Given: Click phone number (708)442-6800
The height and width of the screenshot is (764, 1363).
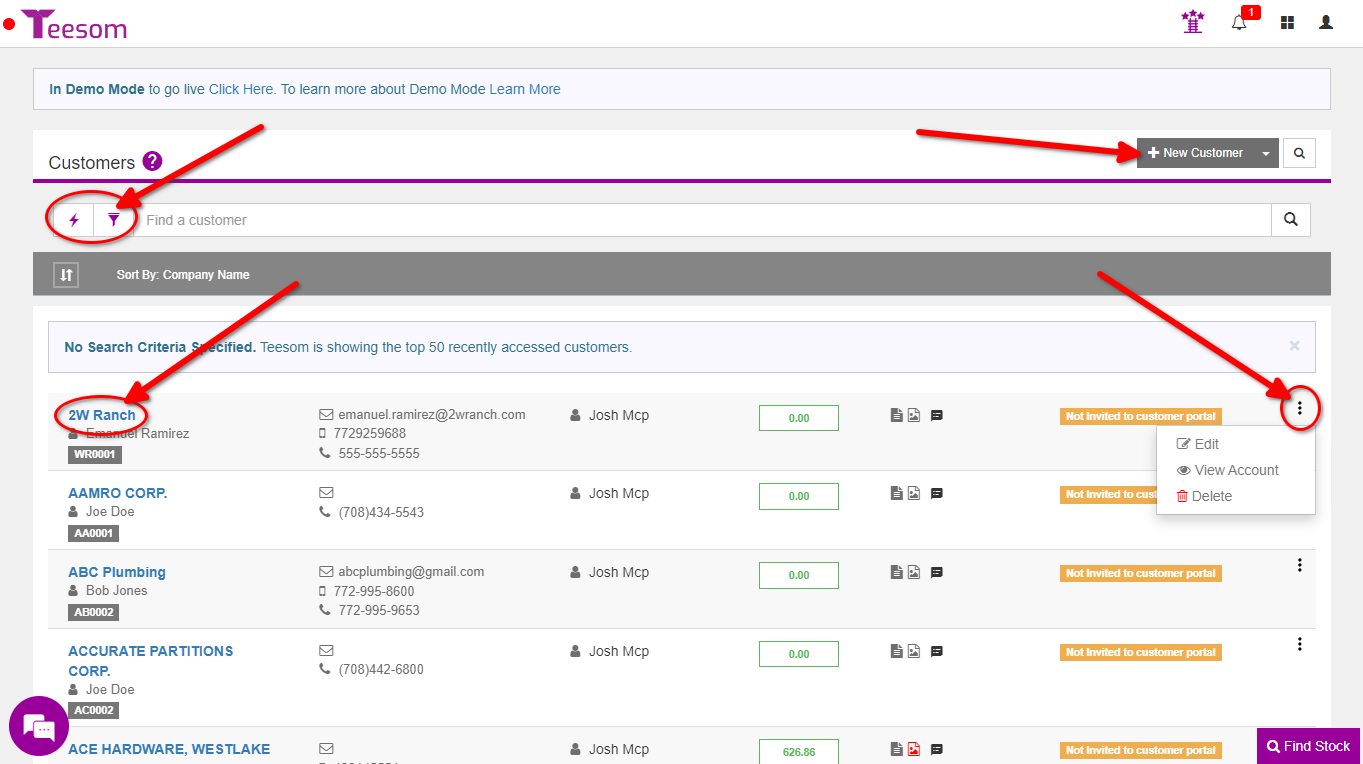Looking at the screenshot, I should click(381, 669).
